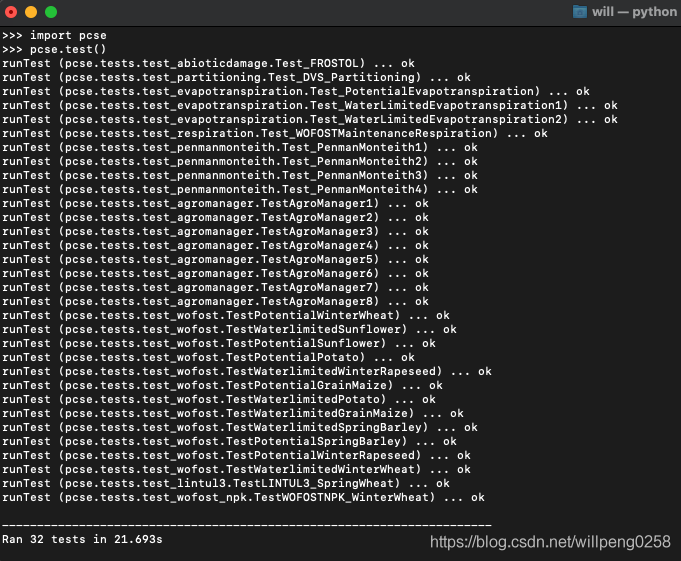Click the 'pcse.test()' command line
The image size is (681, 561).
(54, 49)
